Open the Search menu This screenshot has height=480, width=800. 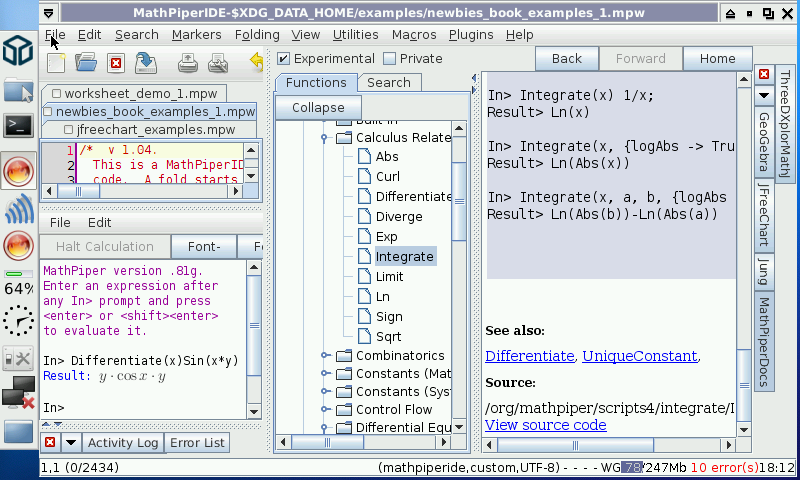tap(136, 35)
